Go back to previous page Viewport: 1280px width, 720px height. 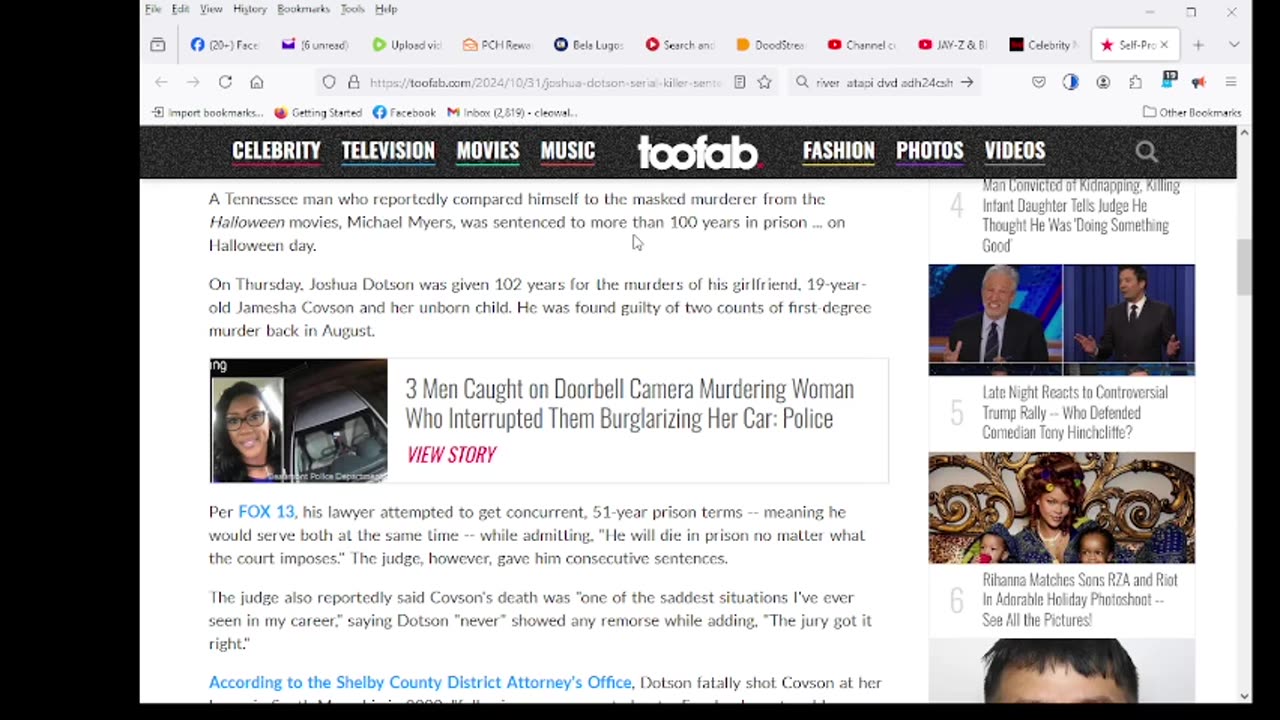coord(161,82)
